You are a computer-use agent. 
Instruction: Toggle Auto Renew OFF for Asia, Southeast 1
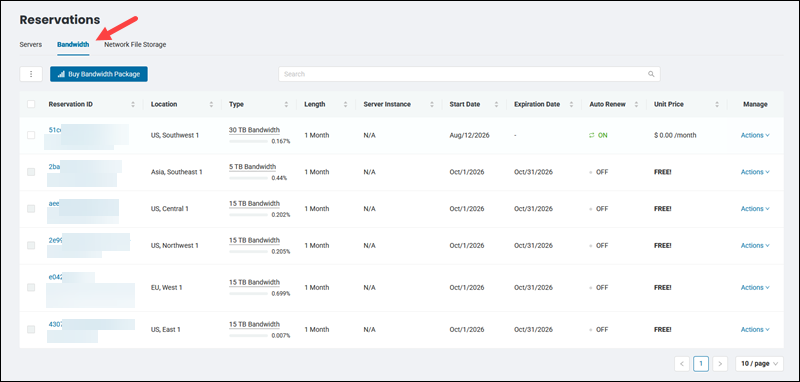point(599,172)
